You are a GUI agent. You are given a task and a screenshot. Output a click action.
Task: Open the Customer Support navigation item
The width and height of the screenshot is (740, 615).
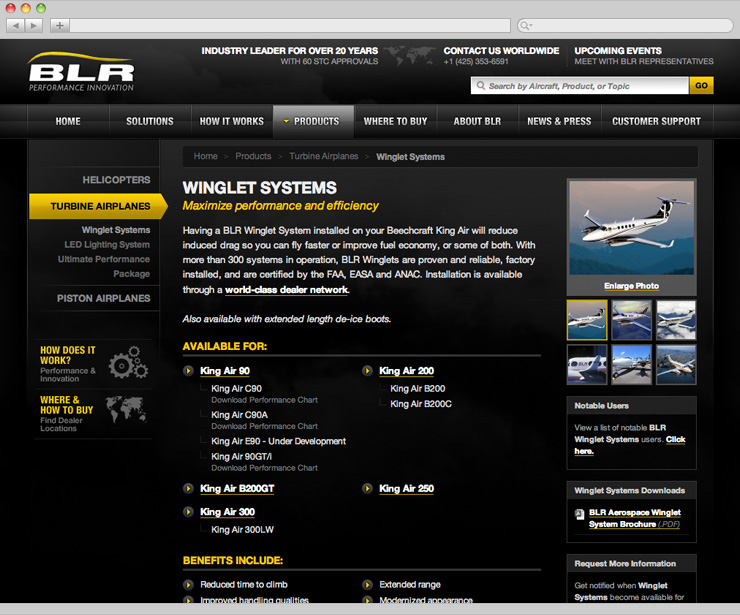(x=656, y=121)
